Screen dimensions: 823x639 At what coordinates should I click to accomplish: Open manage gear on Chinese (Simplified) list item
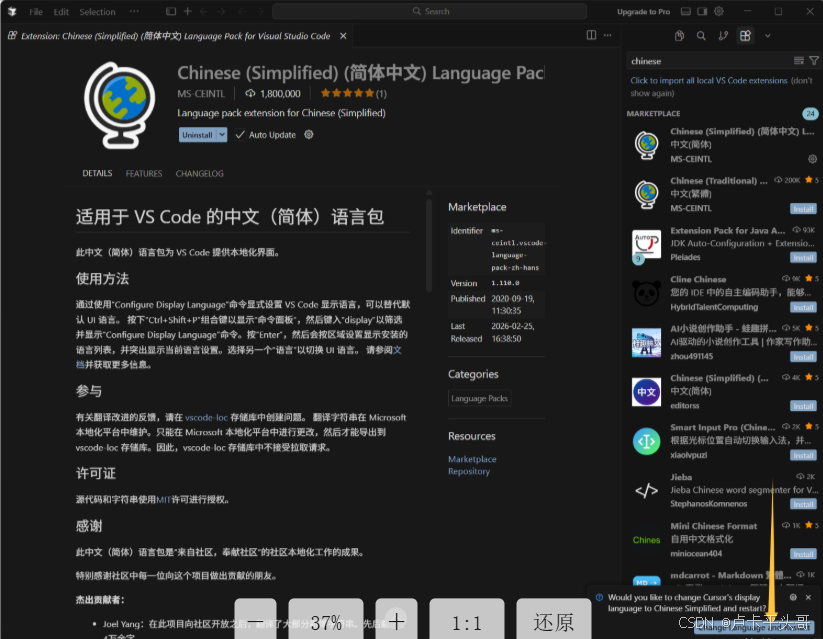coord(812,159)
